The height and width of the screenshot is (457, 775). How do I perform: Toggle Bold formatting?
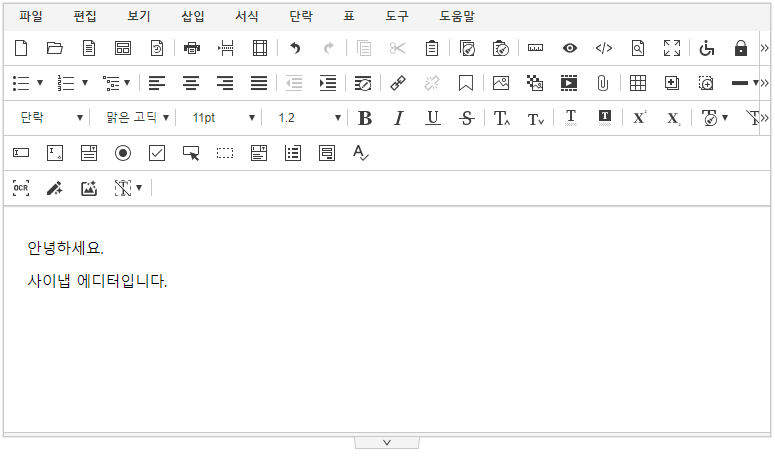365,118
